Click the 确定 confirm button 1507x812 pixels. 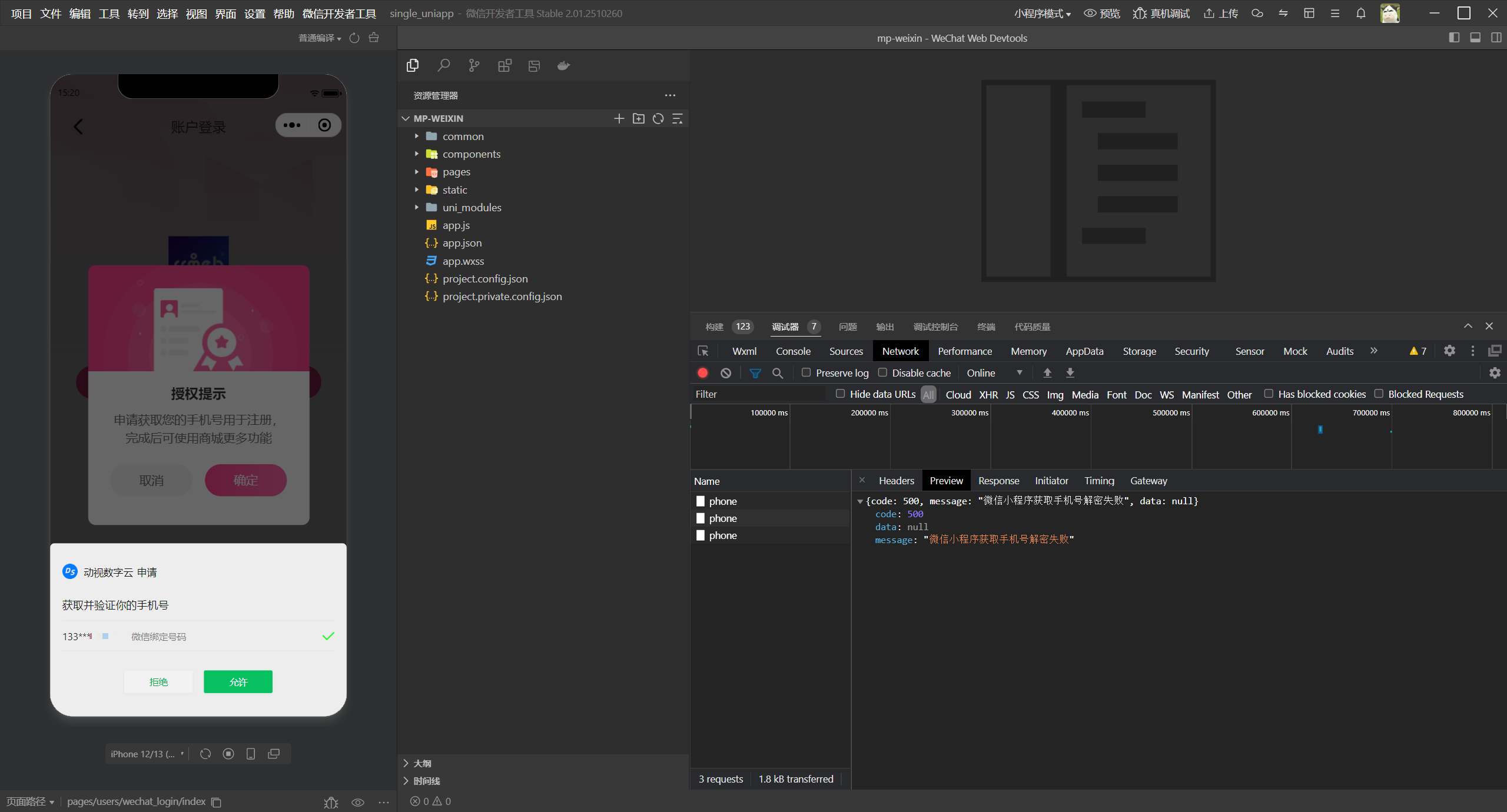click(245, 480)
